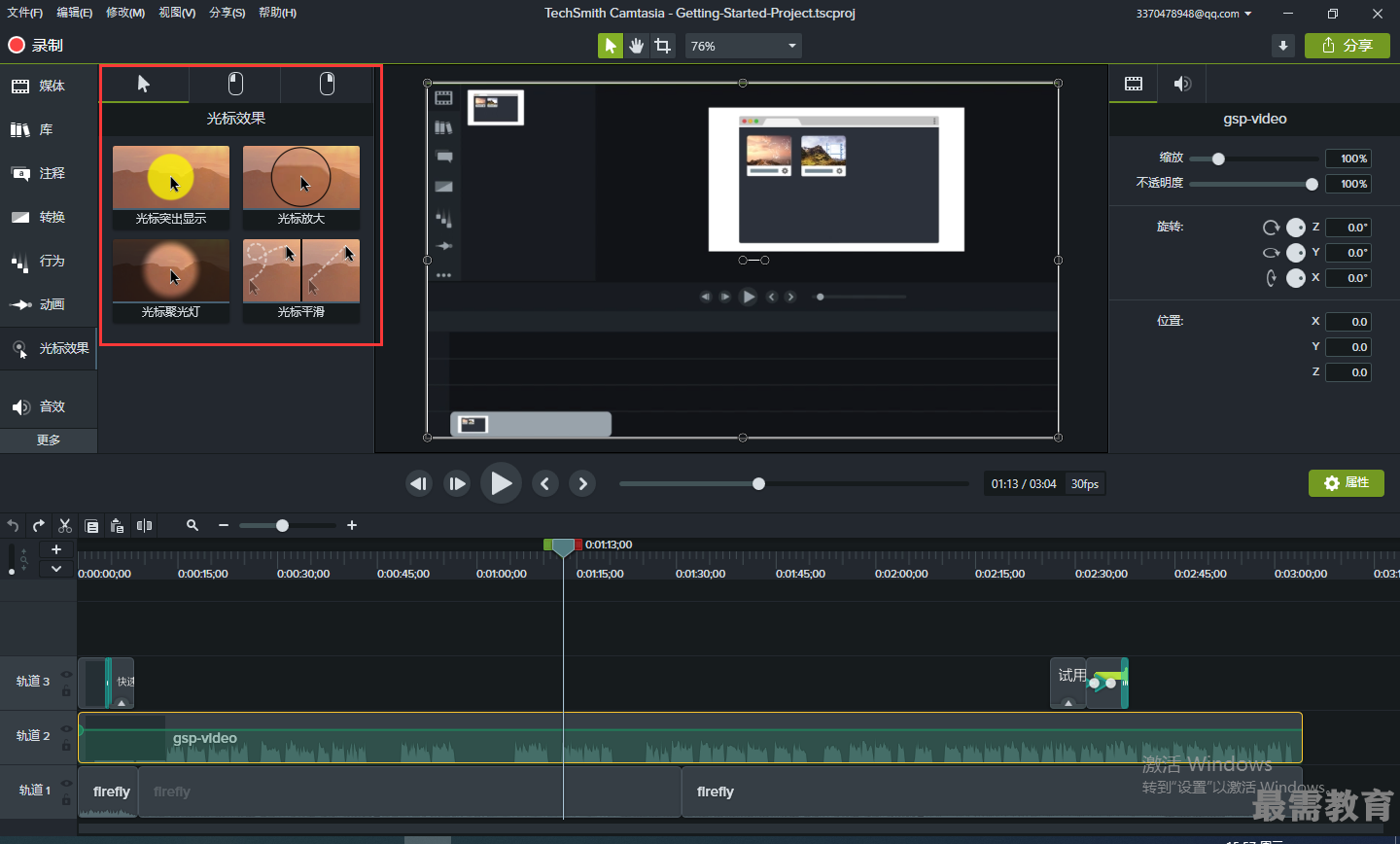The image size is (1400, 844).
Task: Click the 不透明度 100% value field
Action: click(1348, 184)
